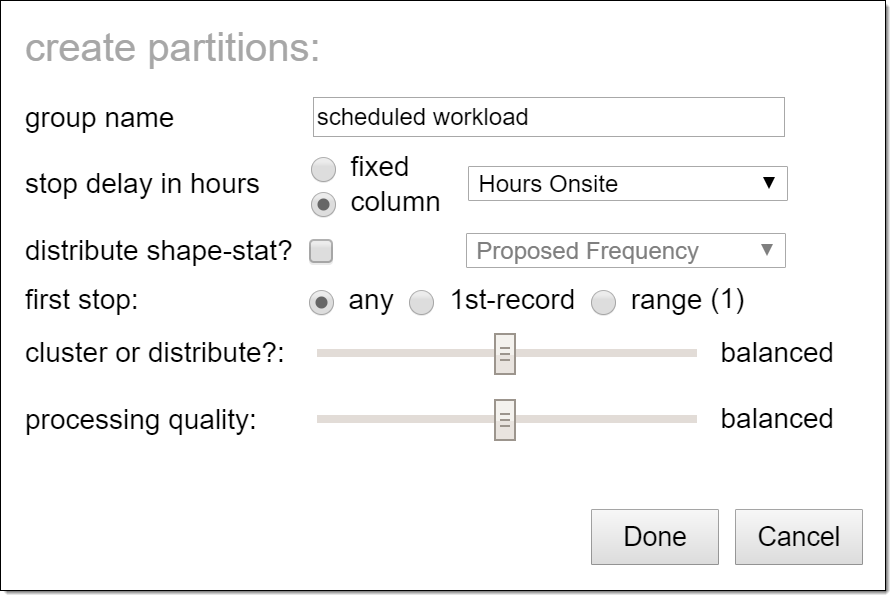
Task: Click the "stop delay in hours" label
Action: [142, 184]
